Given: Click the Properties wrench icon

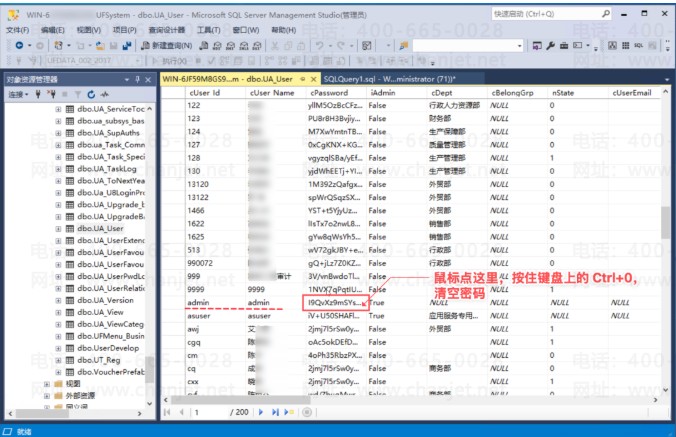Looking at the screenshot, I should tap(550, 45).
